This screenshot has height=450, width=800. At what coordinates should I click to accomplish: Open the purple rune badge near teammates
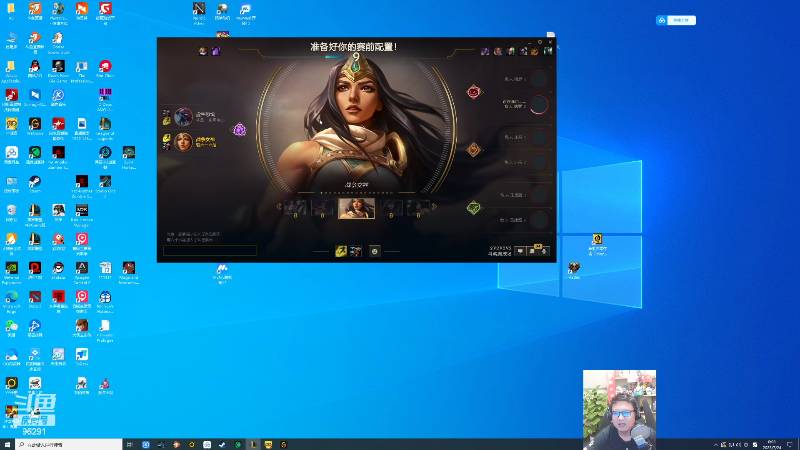pyautogui.click(x=239, y=130)
